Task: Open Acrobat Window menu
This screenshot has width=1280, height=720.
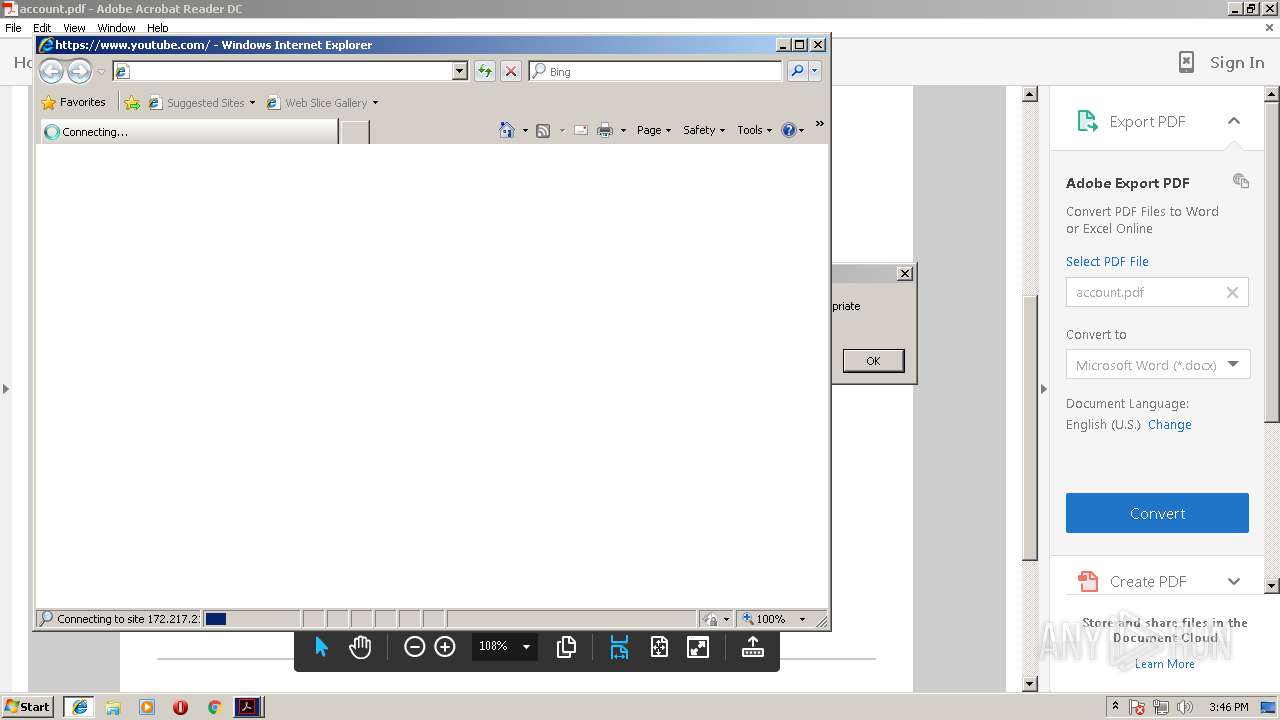Action: tap(116, 28)
